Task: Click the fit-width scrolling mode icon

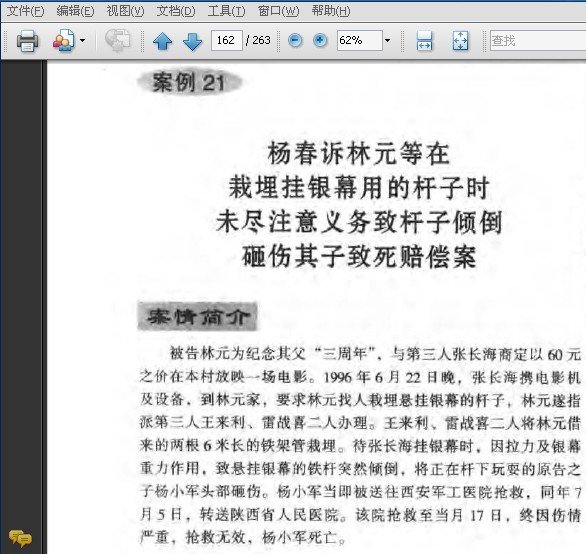Action: tap(424, 41)
